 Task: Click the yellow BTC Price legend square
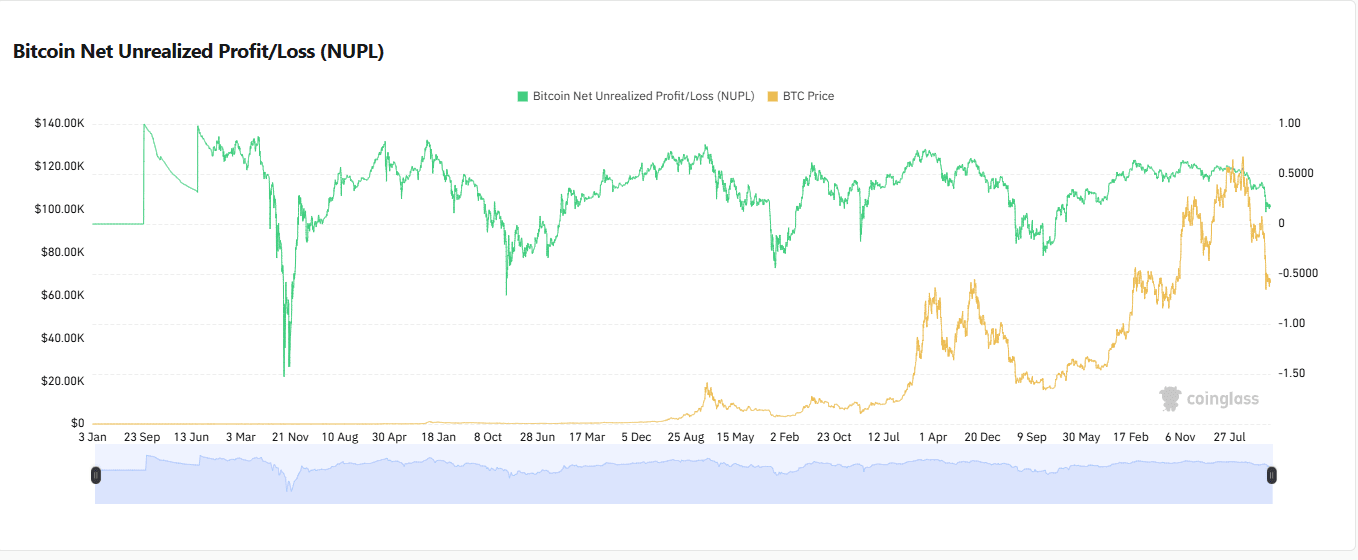772,97
